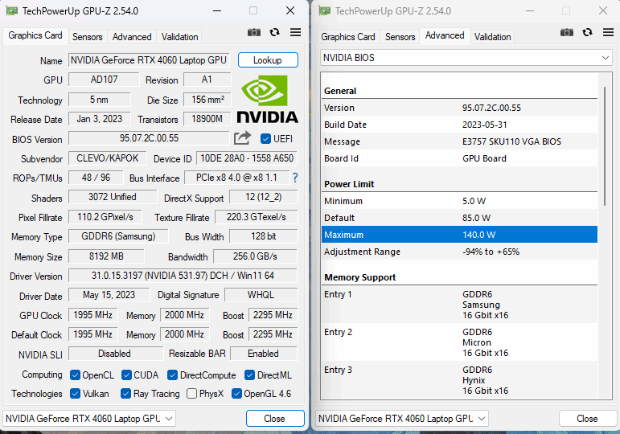Viewport: 620px width, 434px height.
Task: Switch to Advanced tab in left window
Action: [x=132, y=37]
